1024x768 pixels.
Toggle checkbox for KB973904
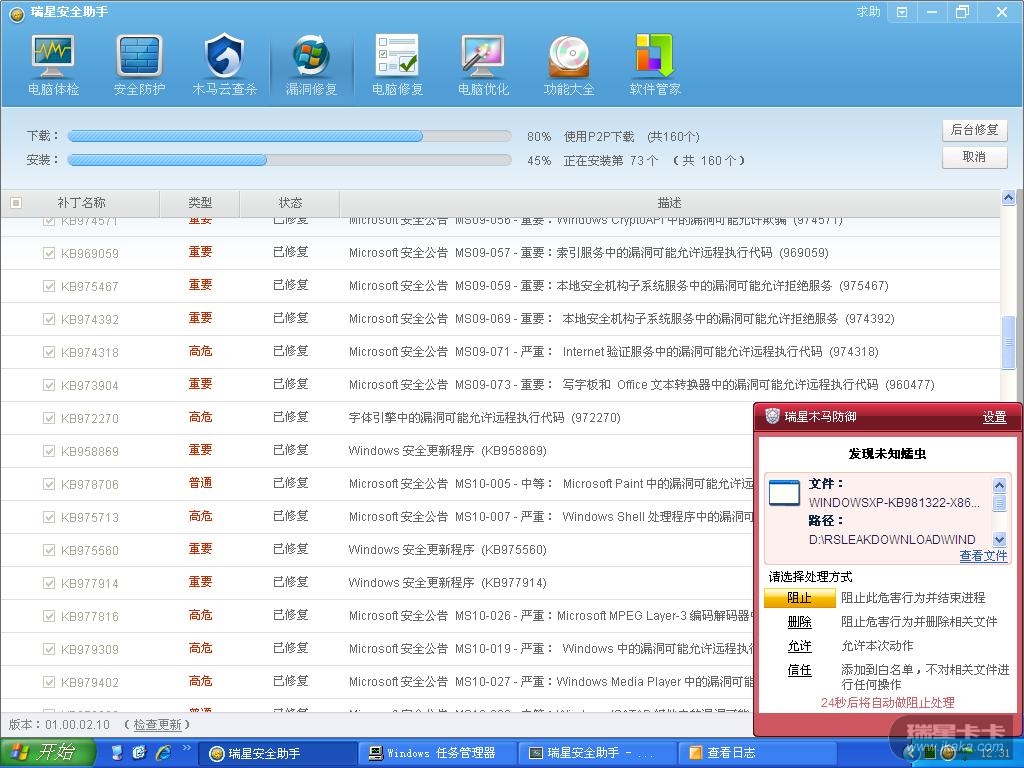[48, 385]
